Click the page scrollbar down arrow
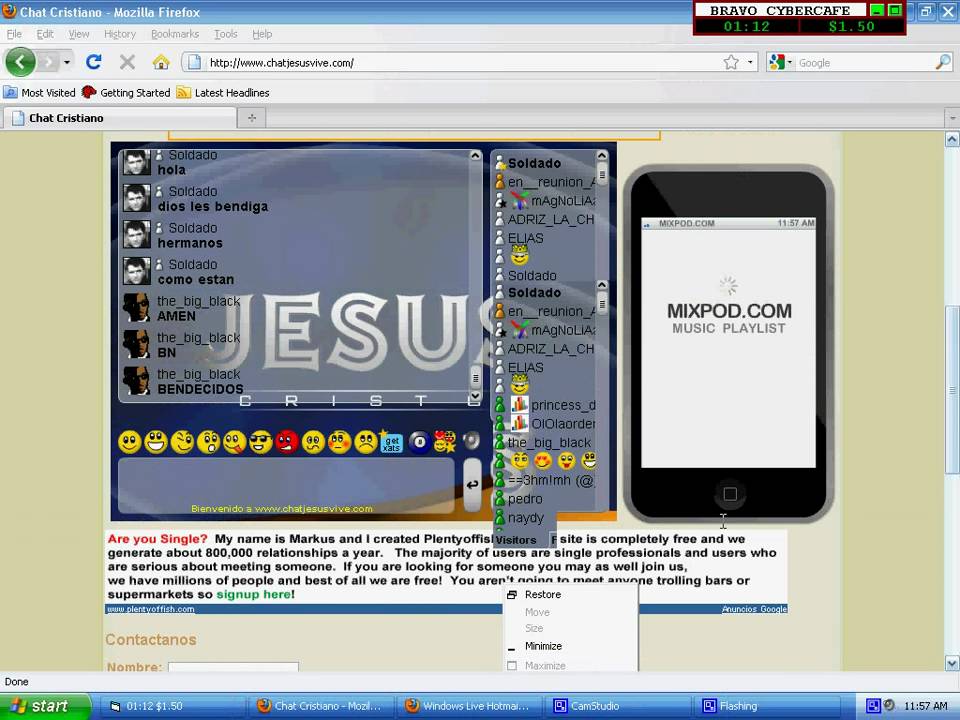Screen dimensions: 960x720 point(952,663)
